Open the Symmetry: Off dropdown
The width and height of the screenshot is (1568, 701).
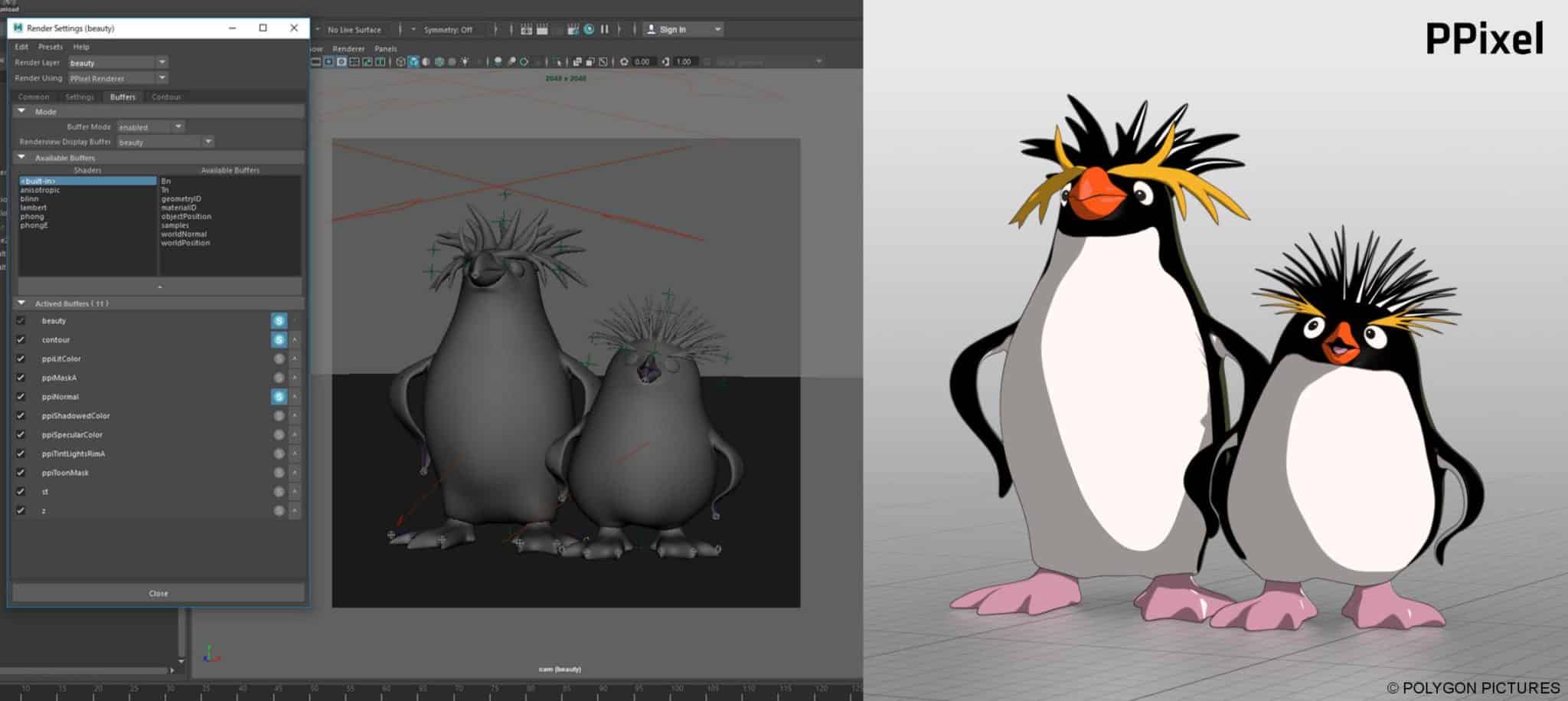[x=448, y=30]
